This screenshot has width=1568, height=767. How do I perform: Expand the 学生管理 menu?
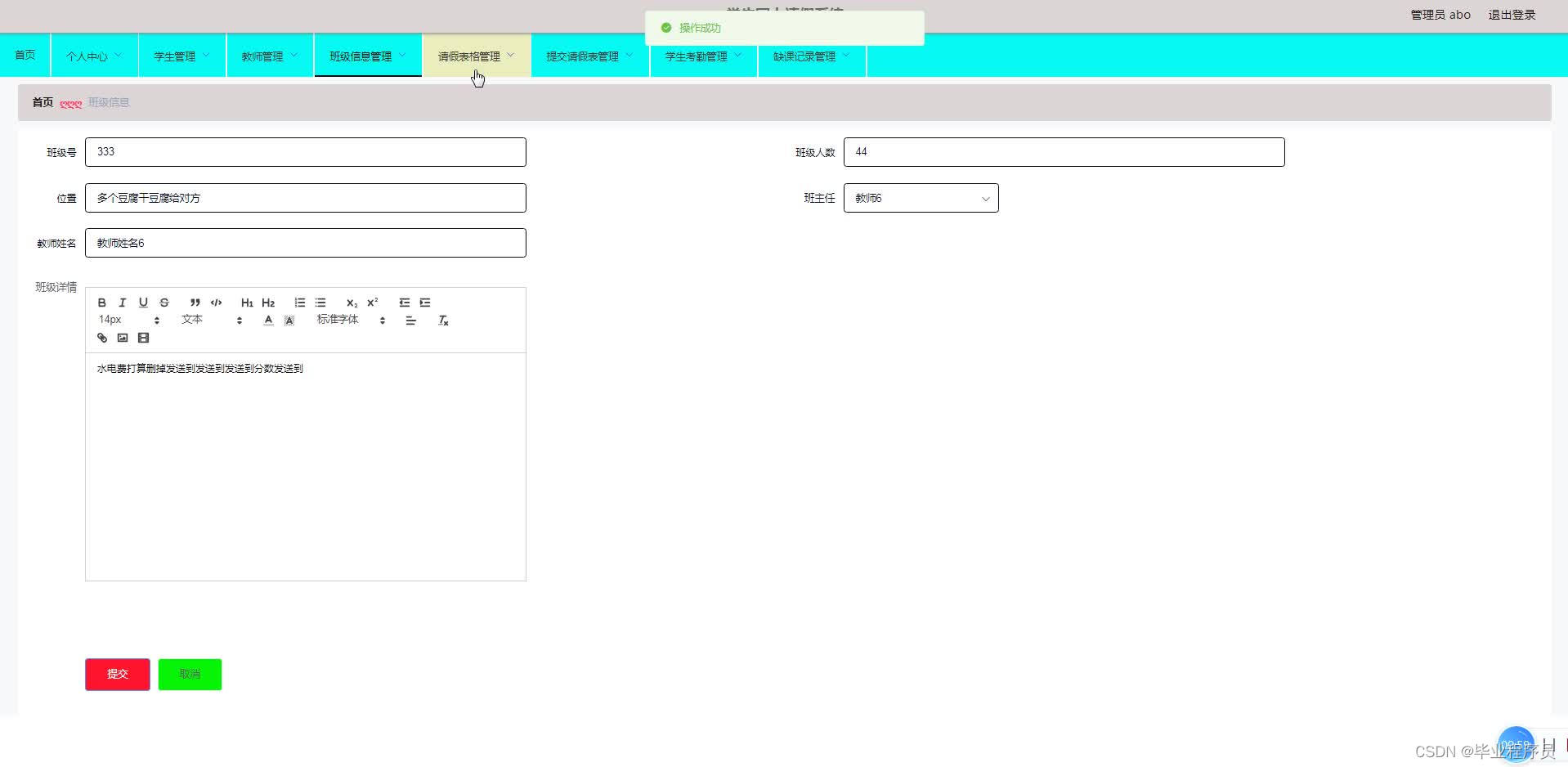tap(181, 56)
